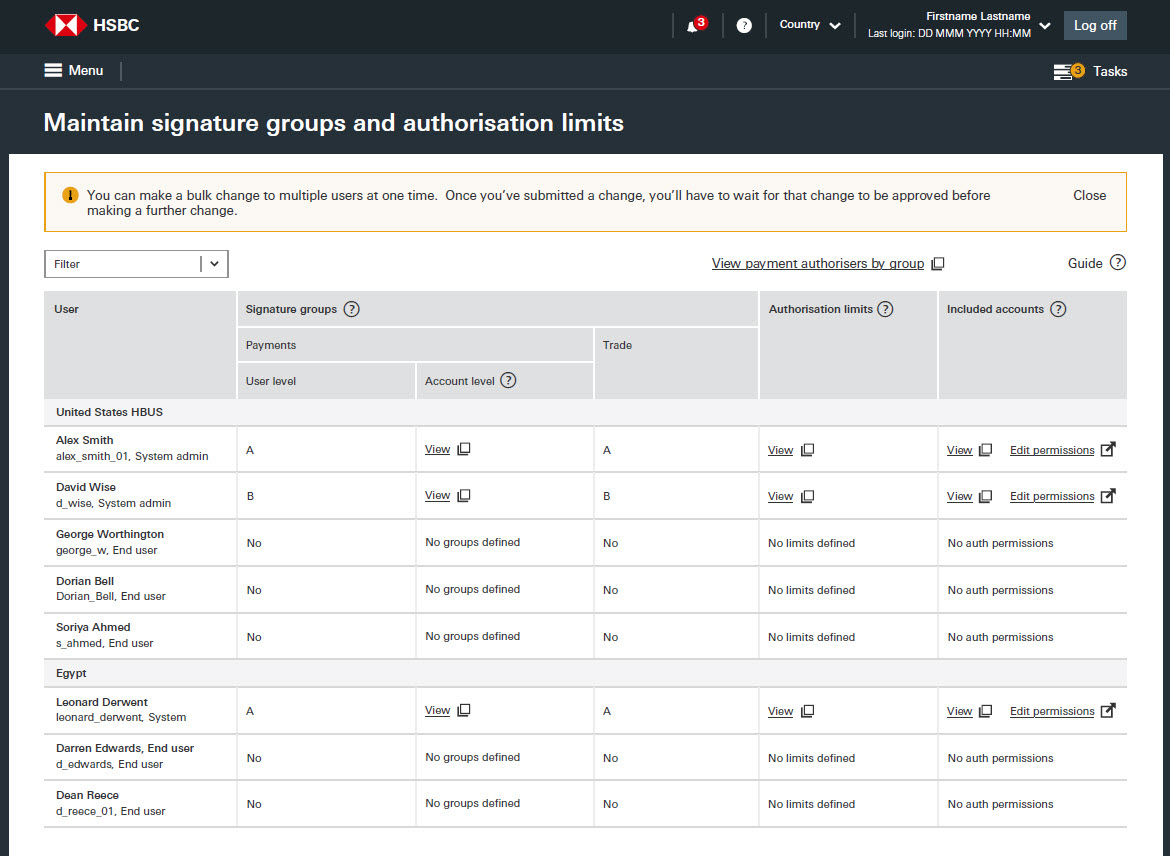
Task: View Leonard Derwent included accounts
Action: [960, 711]
